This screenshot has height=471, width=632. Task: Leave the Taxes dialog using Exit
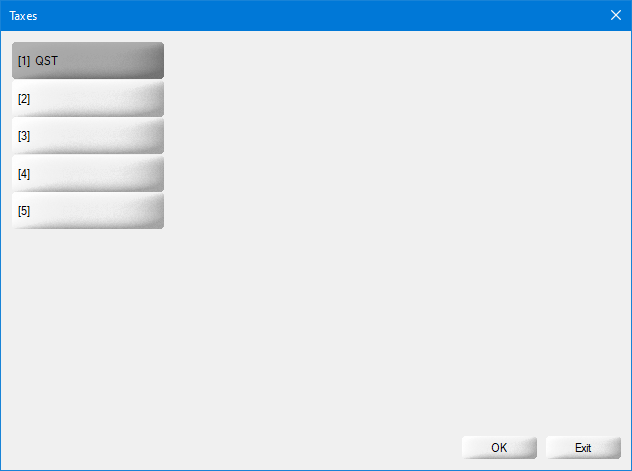(x=583, y=448)
